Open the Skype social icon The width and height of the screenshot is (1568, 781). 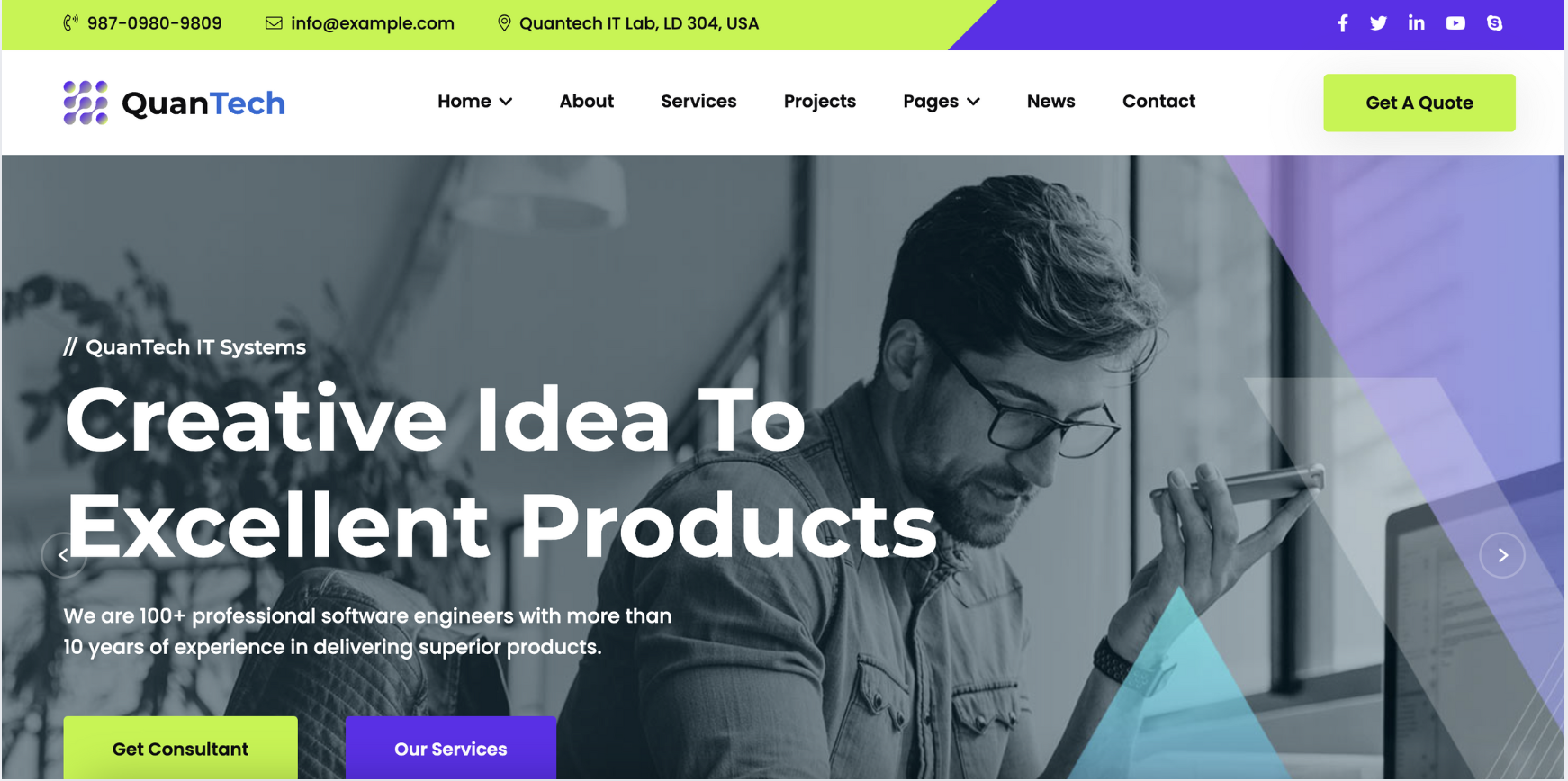pyautogui.click(x=1494, y=23)
